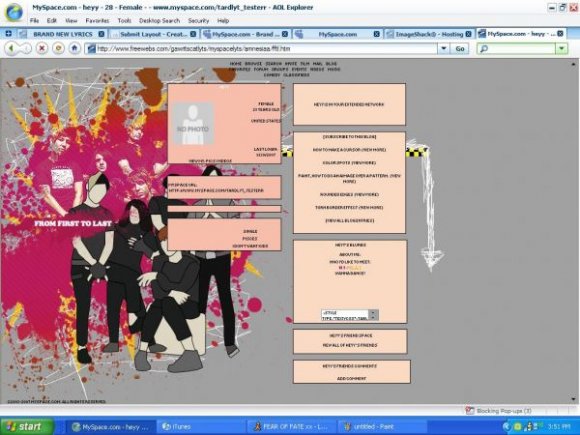Open the Help menu
580x435 pixels.
[x=223, y=21]
